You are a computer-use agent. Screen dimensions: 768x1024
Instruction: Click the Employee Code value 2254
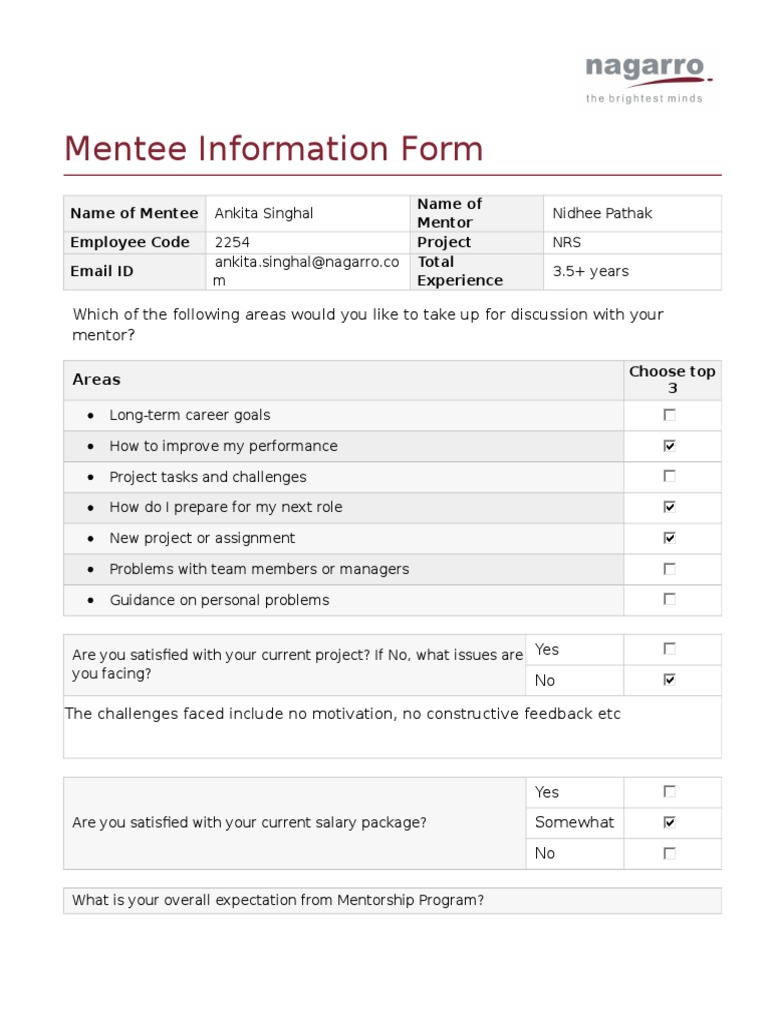point(233,242)
